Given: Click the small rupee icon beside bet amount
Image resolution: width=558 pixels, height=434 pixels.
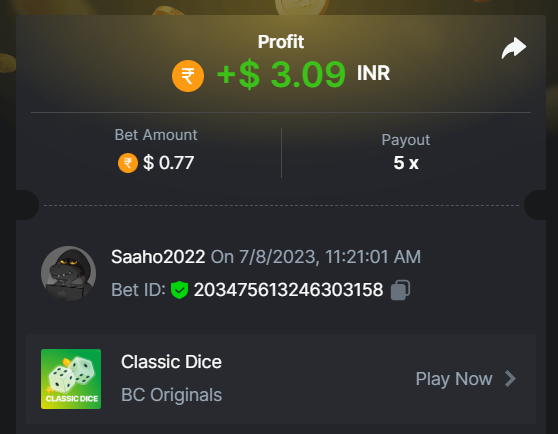Looking at the screenshot, I should click(128, 163).
